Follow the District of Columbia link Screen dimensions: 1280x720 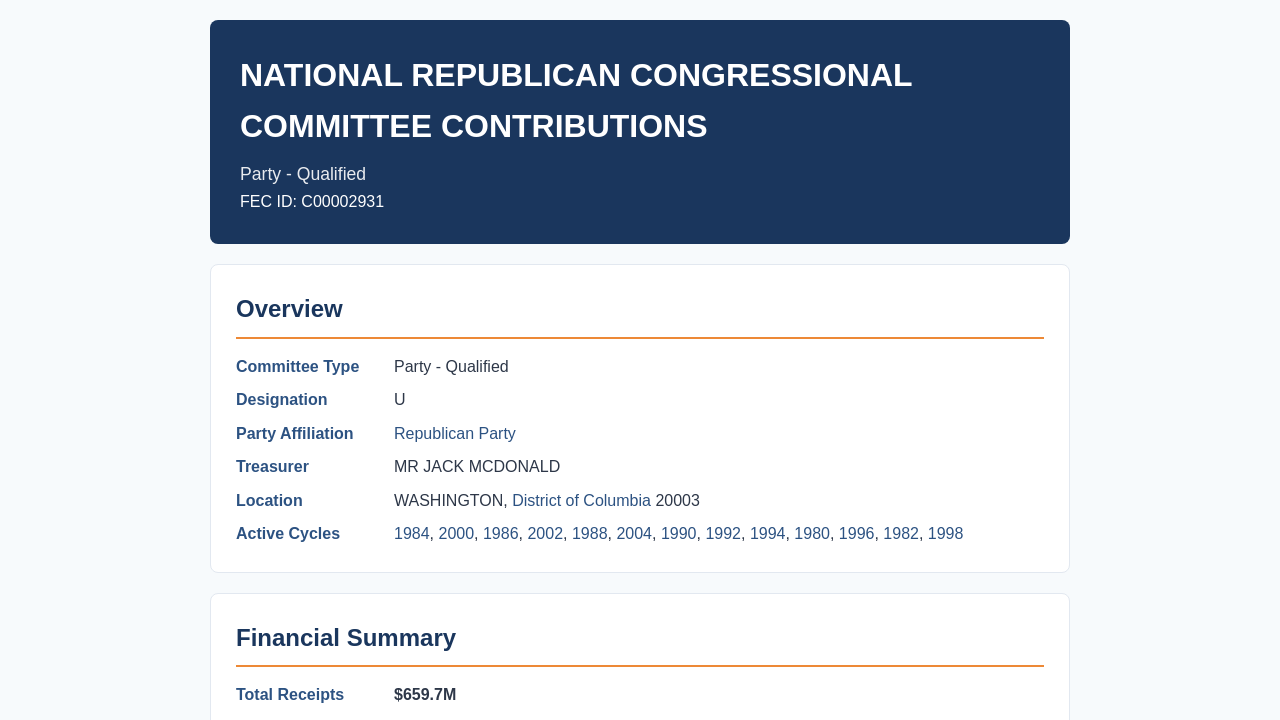(581, 501)
